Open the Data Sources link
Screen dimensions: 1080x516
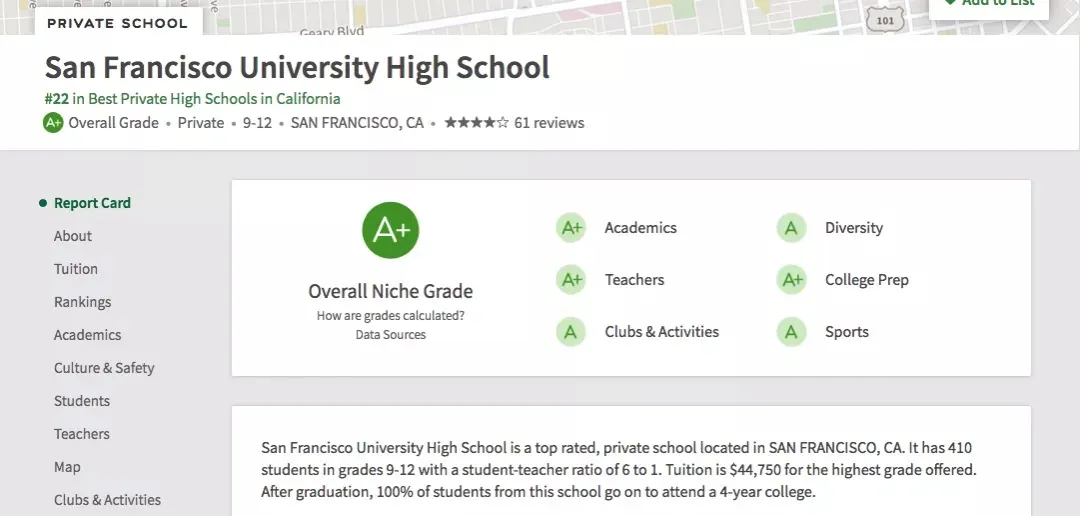[390, 335]
